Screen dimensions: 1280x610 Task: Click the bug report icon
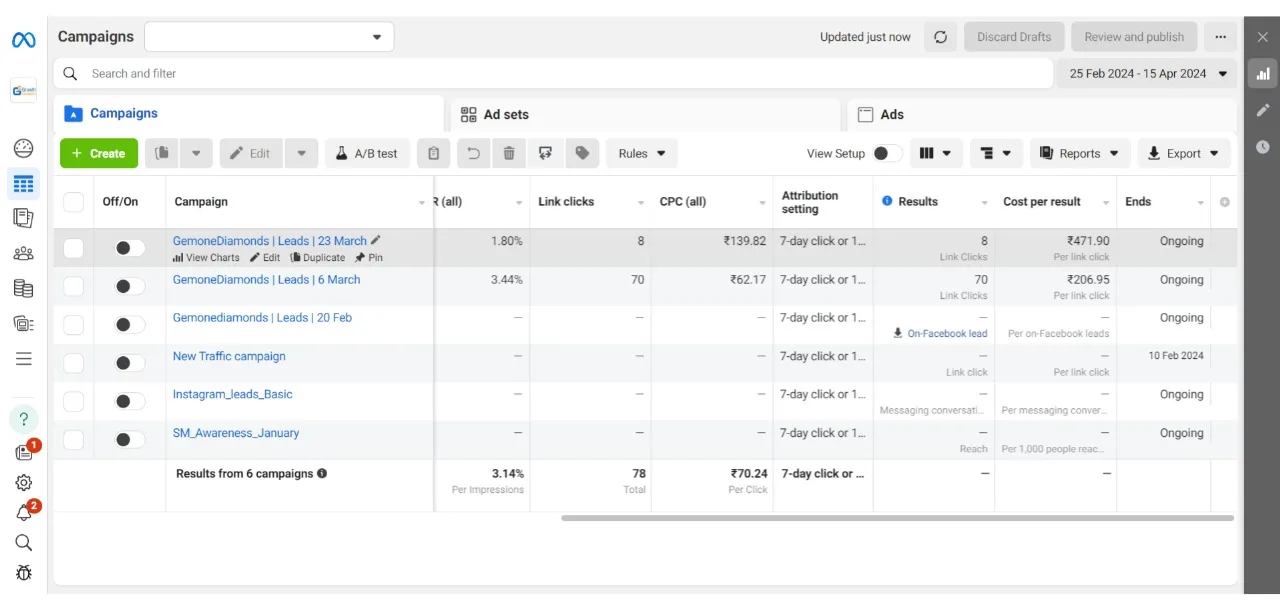point(23,573)
